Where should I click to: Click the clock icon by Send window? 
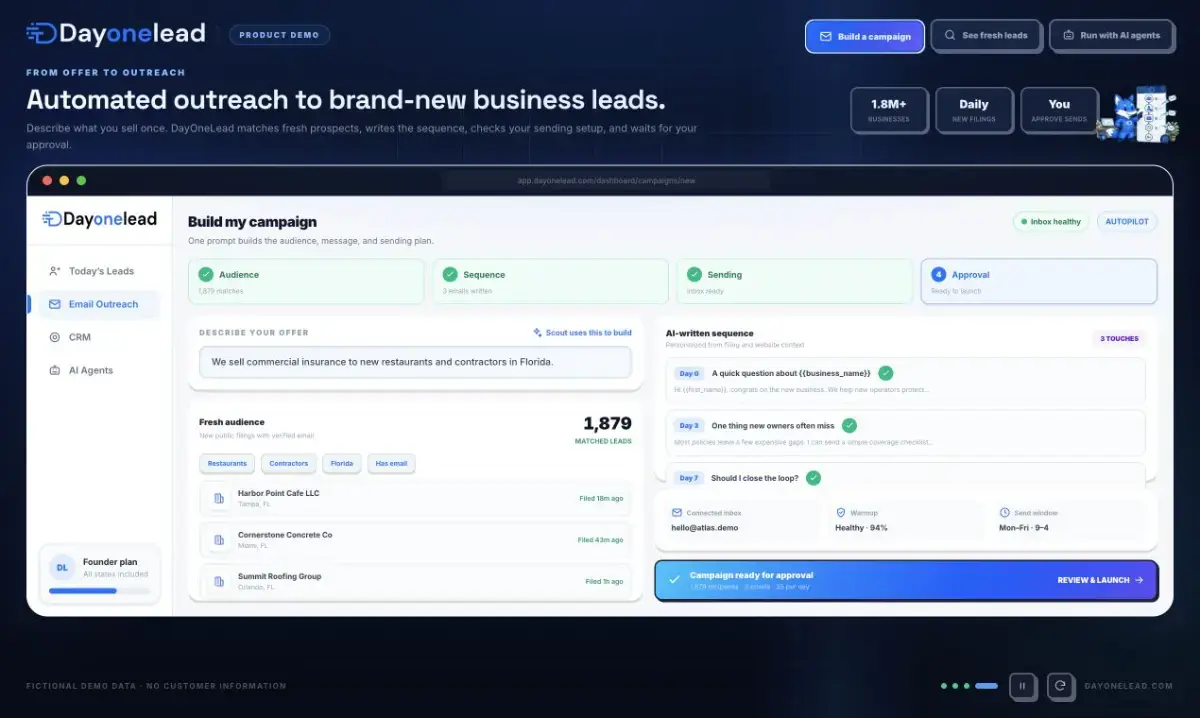point(1005,512)
